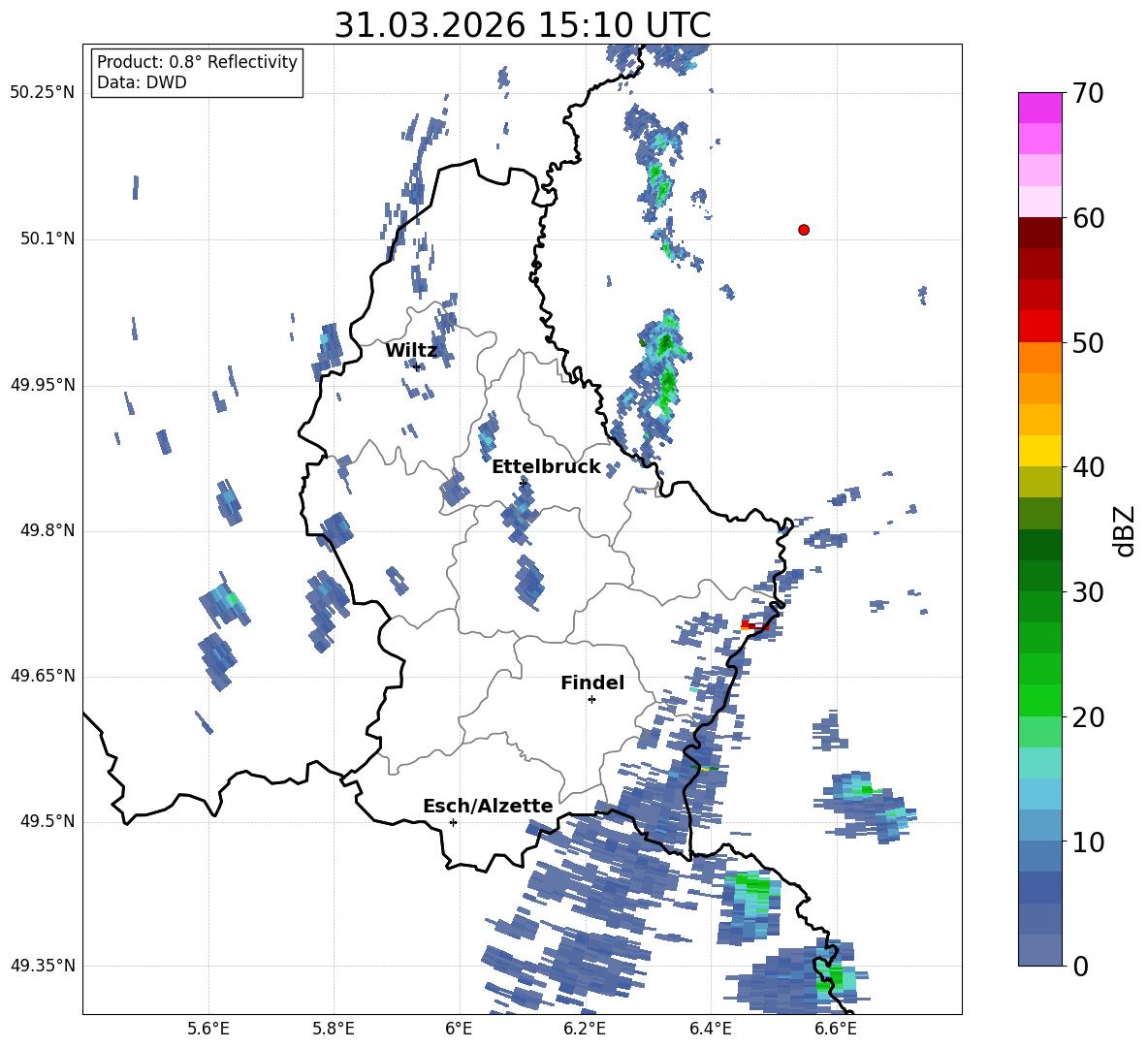Click the 50.1°N latitude label

(47, 239)
